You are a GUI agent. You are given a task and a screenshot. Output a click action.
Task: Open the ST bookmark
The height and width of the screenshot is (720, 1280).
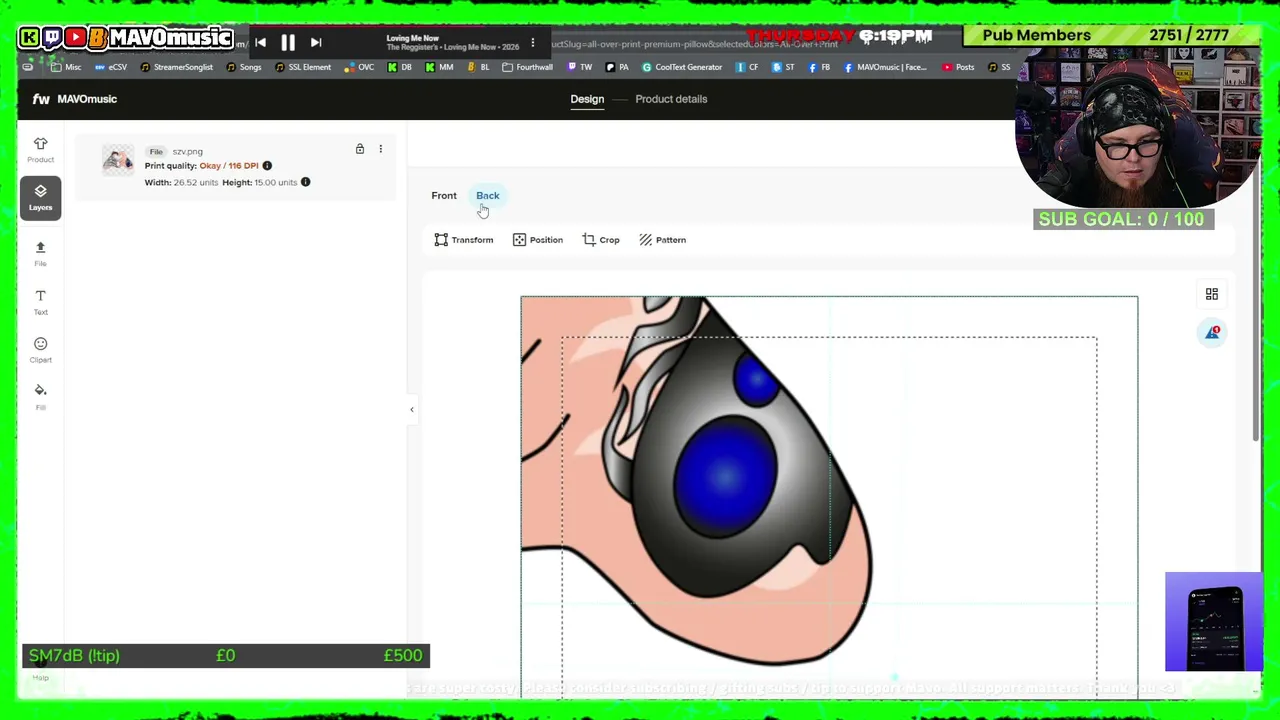[783, 67]
